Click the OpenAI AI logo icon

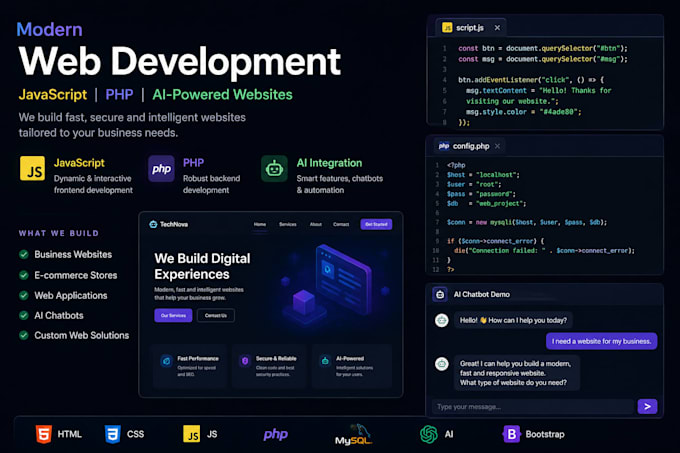pos(429,434)
